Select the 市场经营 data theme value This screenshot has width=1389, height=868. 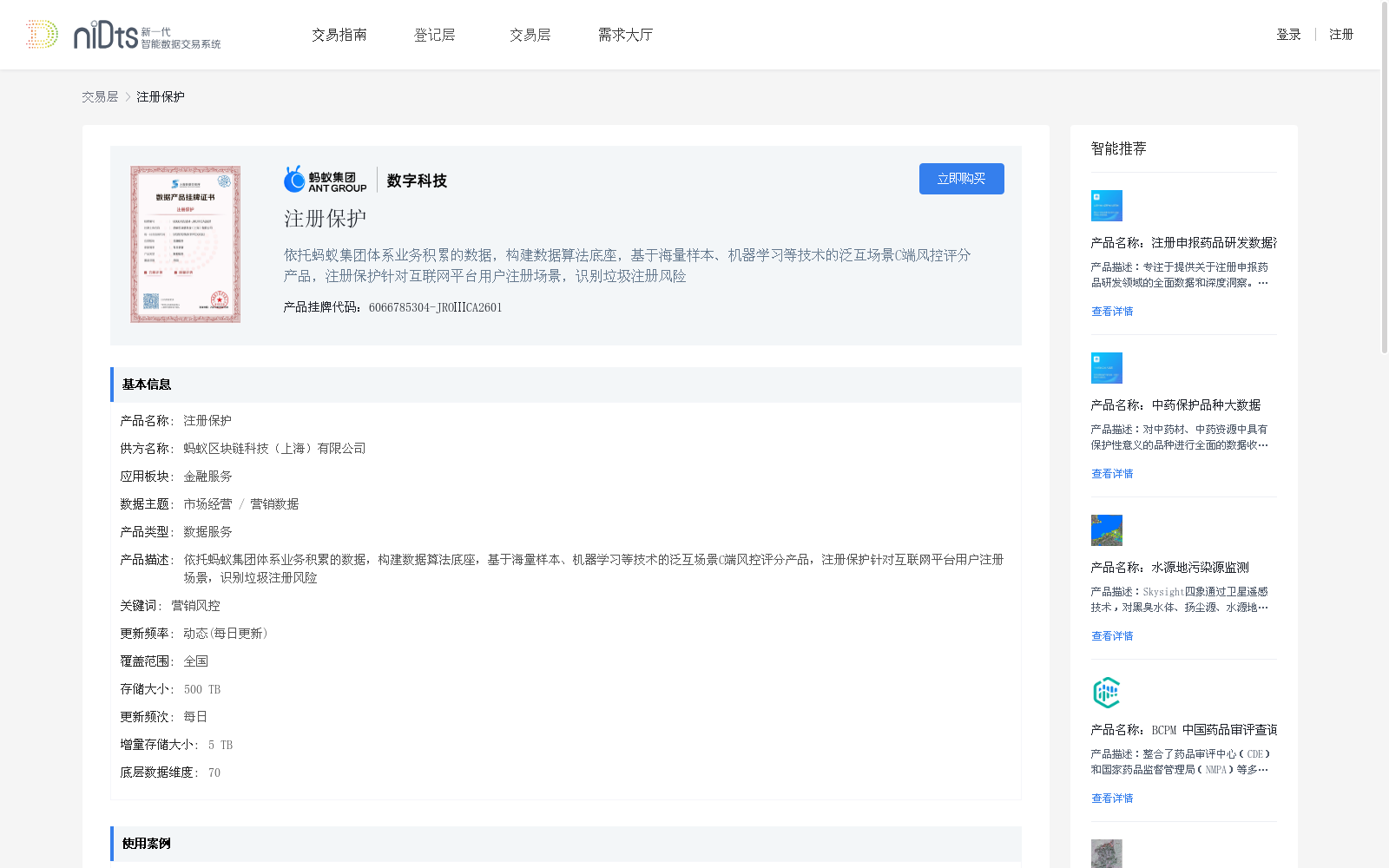(x=207, y=504)
